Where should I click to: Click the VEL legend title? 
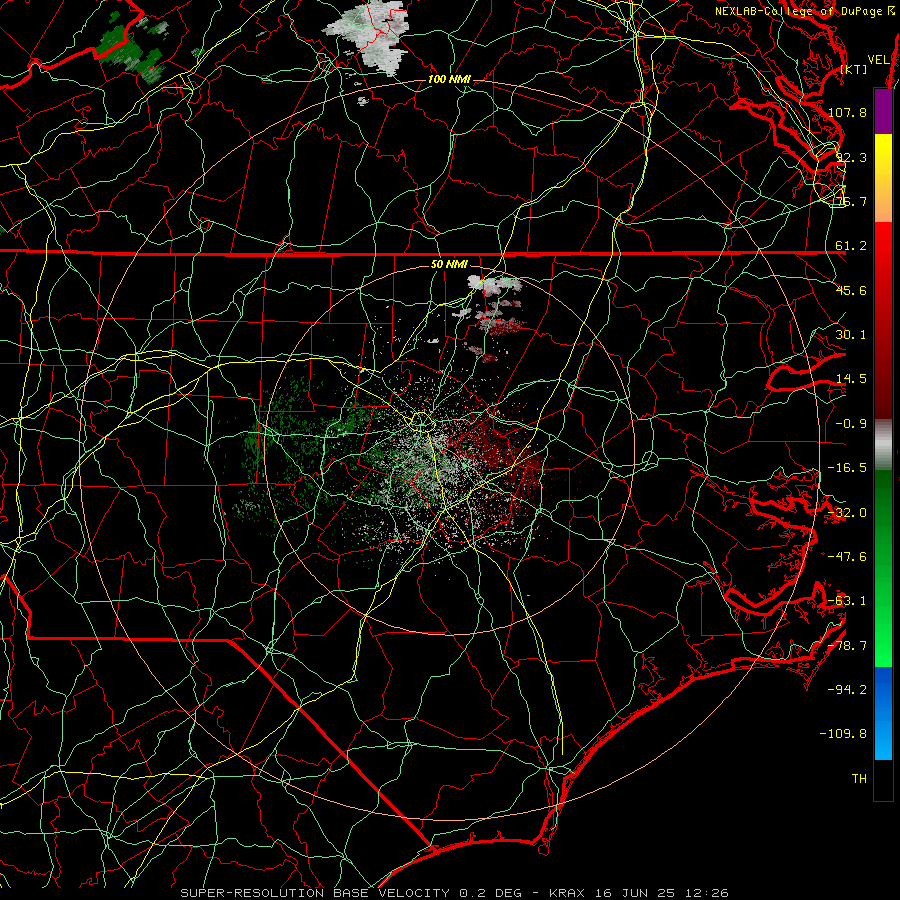pos(878,60)
